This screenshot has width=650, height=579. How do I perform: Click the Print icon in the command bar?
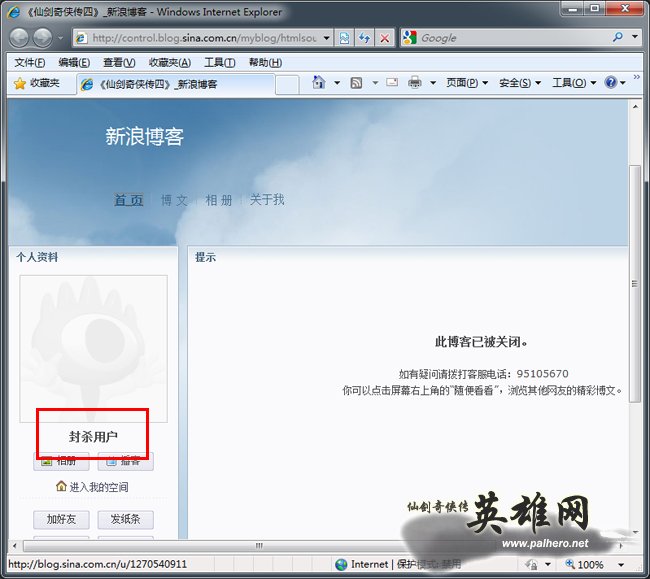(x=415, y=83)
